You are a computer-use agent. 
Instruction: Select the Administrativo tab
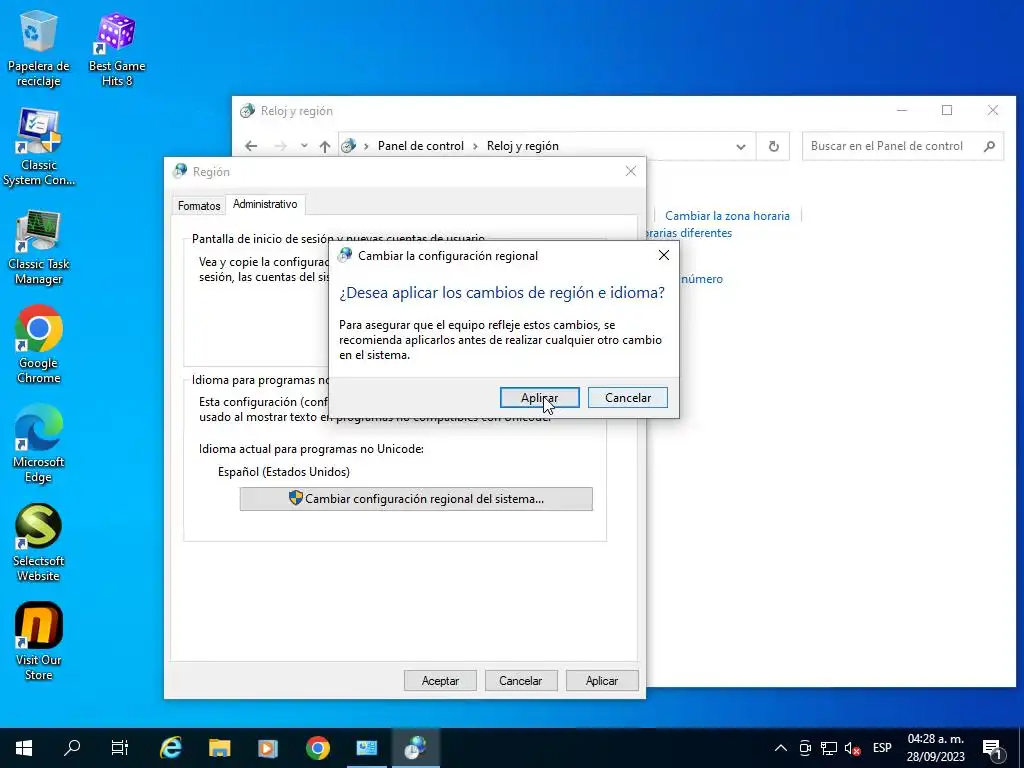pyautogui.click(x=265, y=204)
